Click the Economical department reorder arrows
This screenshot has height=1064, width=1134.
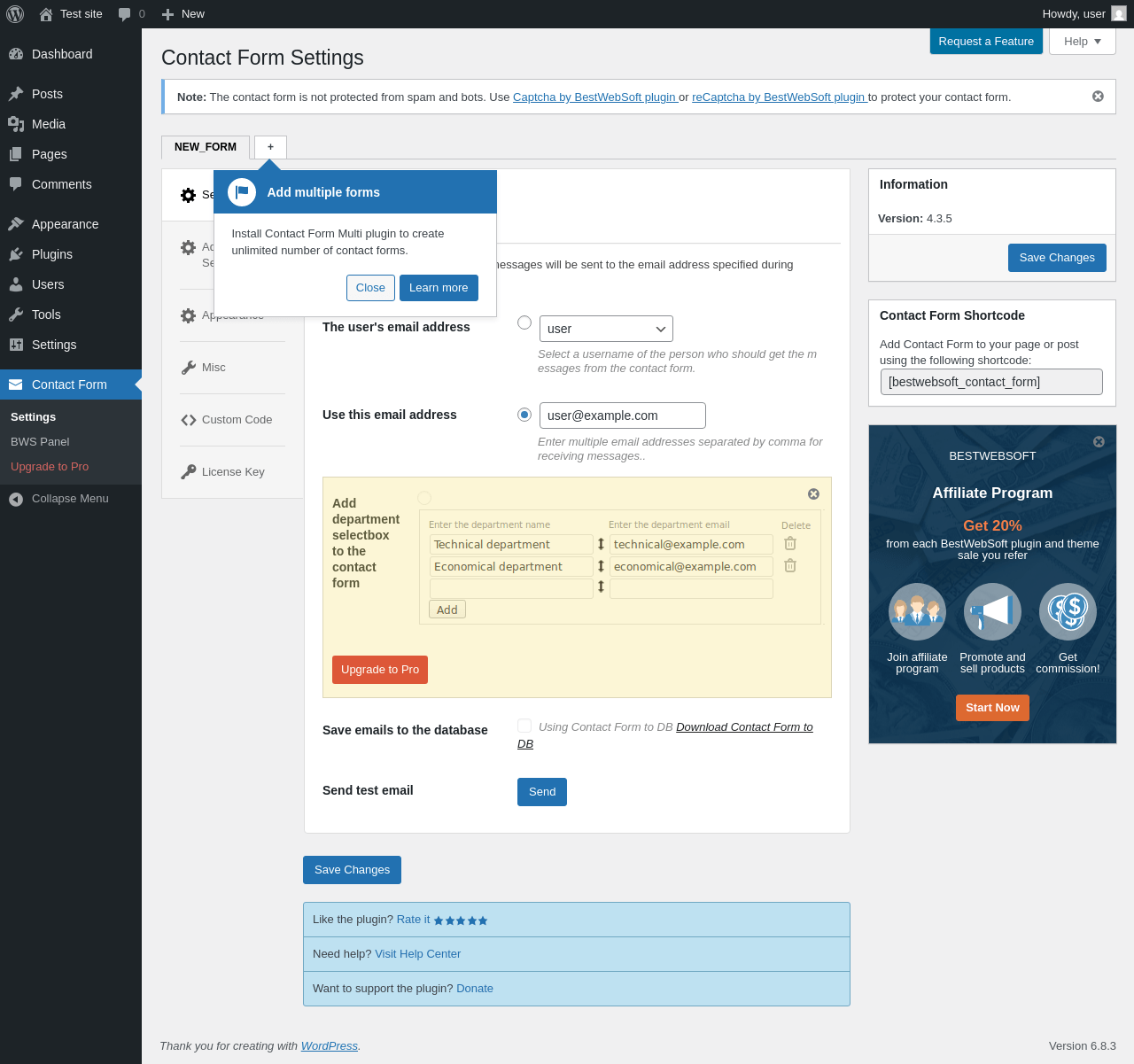tap(601, 566)
